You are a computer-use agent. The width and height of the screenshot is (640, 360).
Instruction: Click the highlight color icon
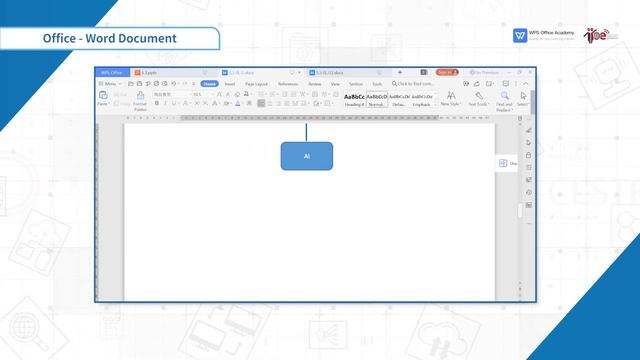(227, 104)
